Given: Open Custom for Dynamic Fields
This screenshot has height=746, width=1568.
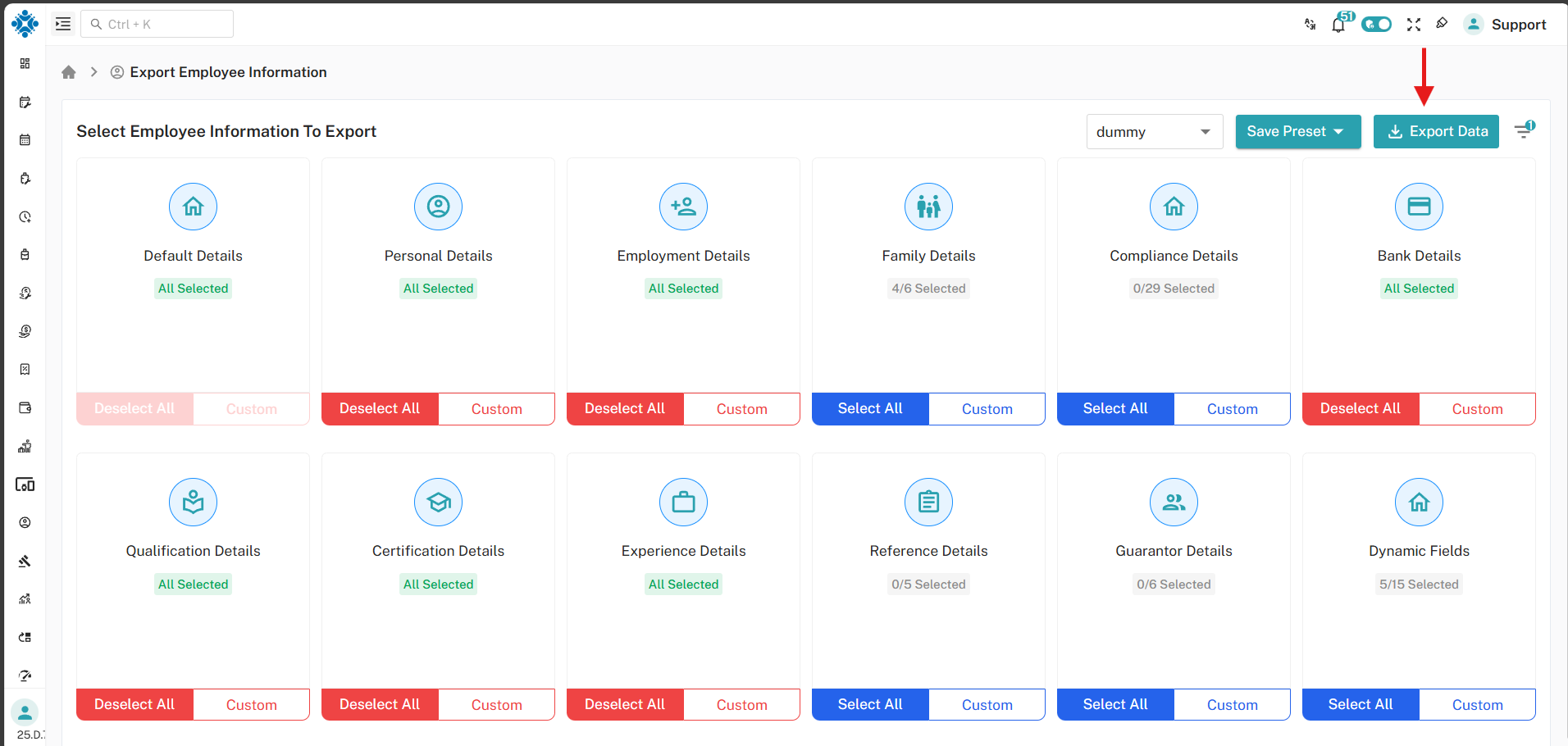Looking at the screenshot, I should point(1477,705).
